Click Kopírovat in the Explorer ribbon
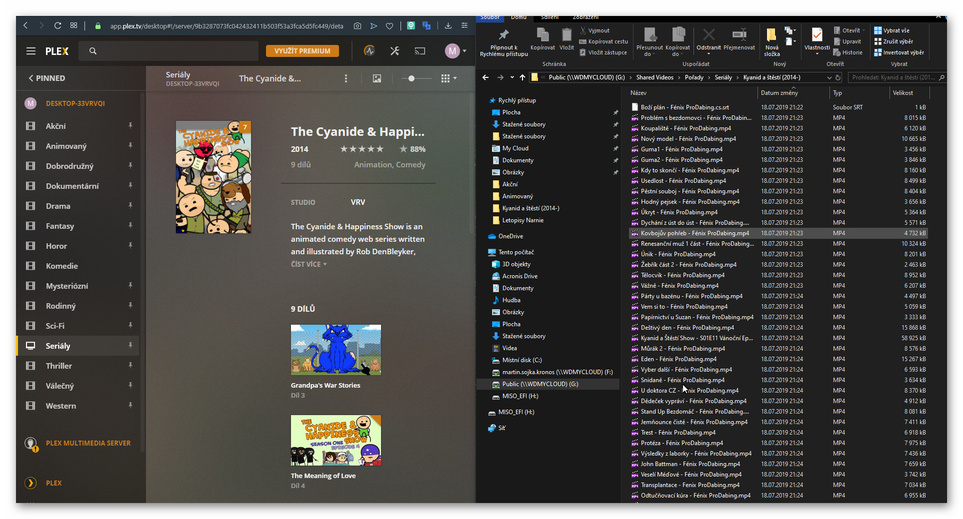 coord(542,39)
